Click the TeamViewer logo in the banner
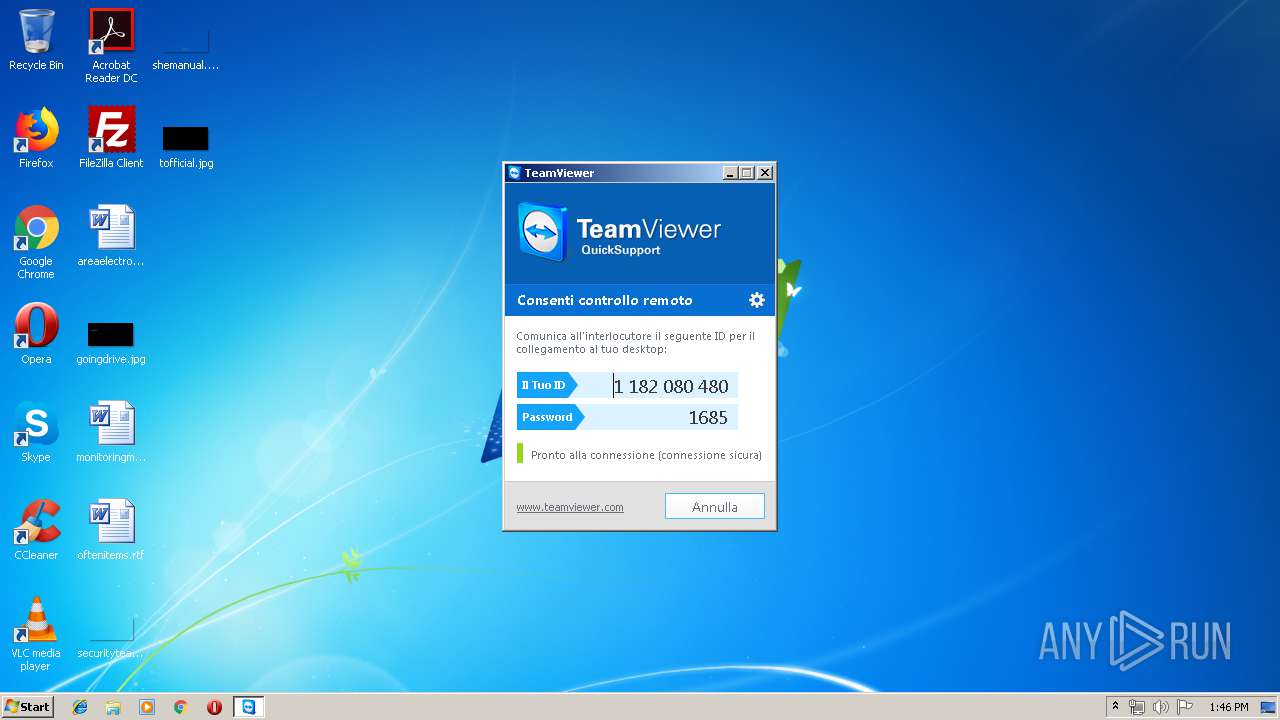 (x=543, y=233)
